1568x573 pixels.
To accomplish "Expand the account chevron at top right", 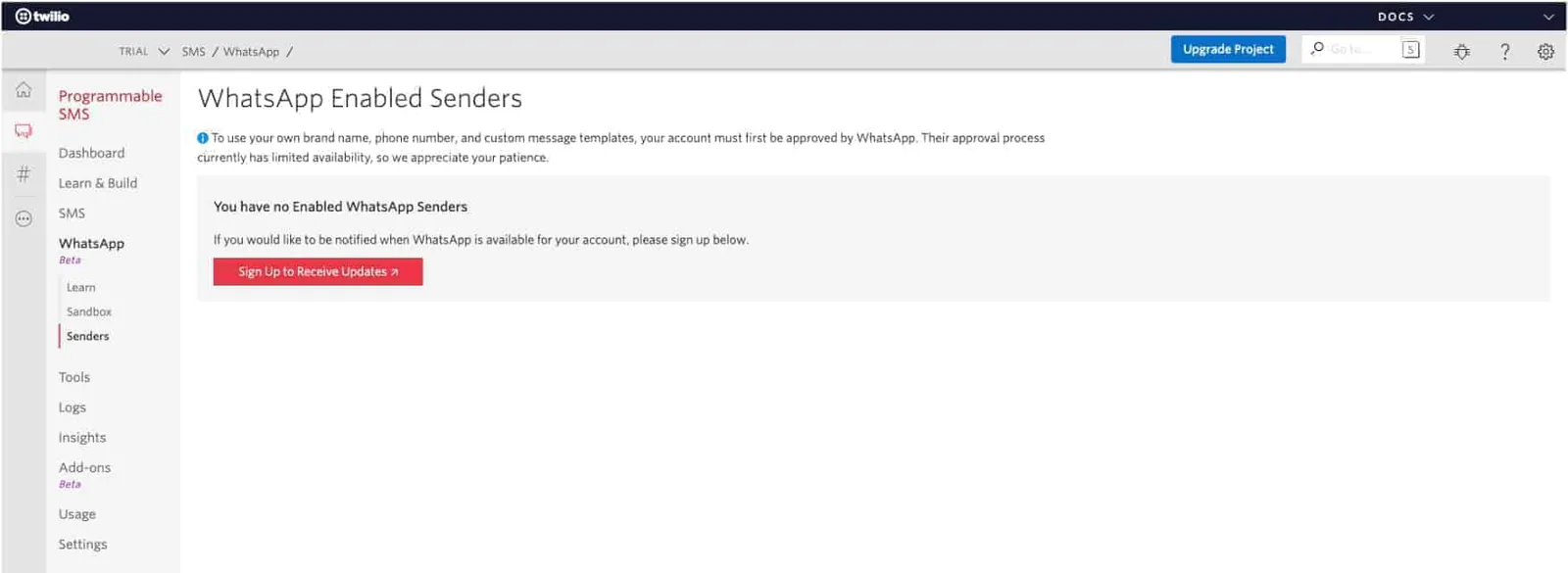I will click(1548, 17).
